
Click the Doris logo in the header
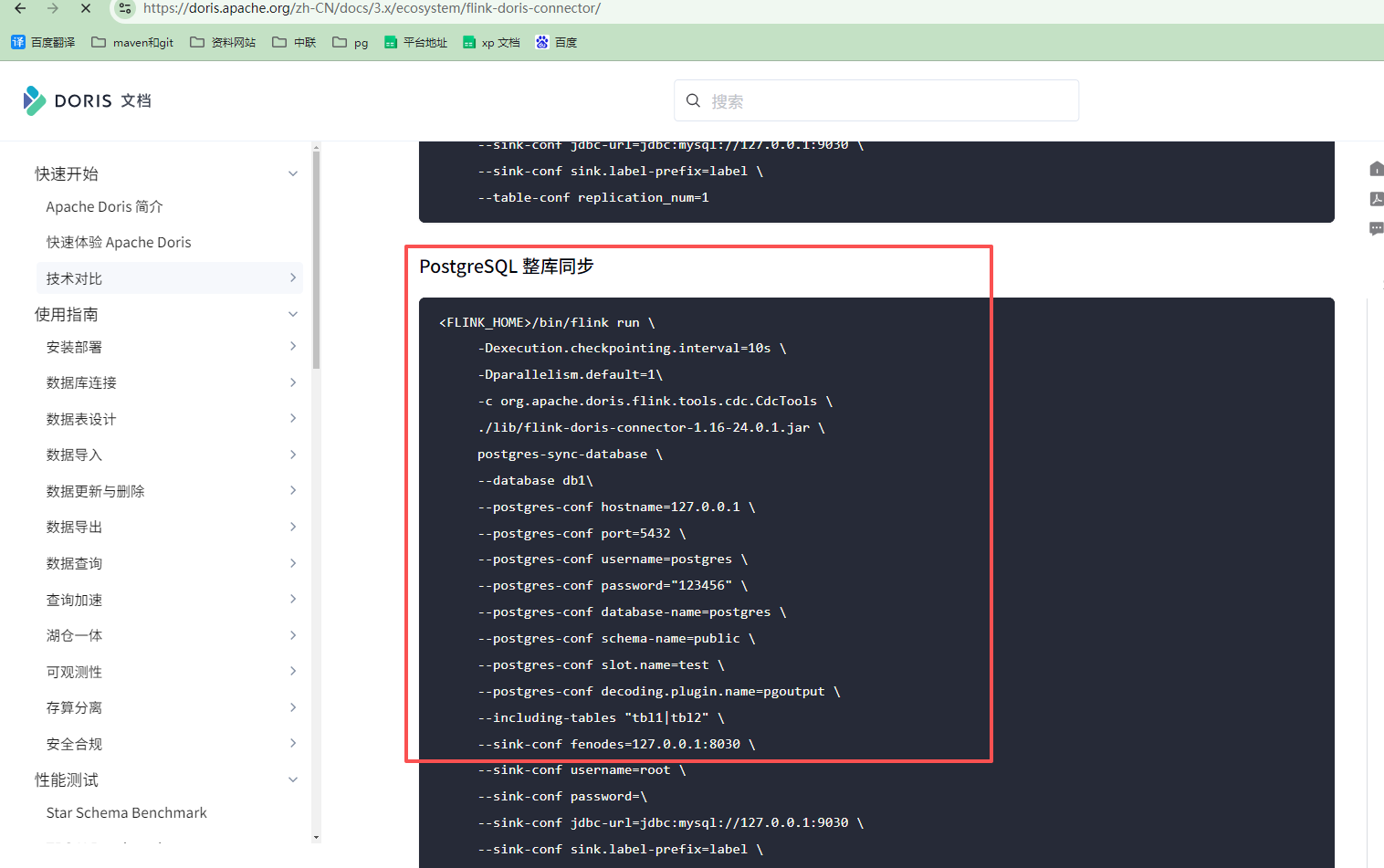(x=86, y=100)
